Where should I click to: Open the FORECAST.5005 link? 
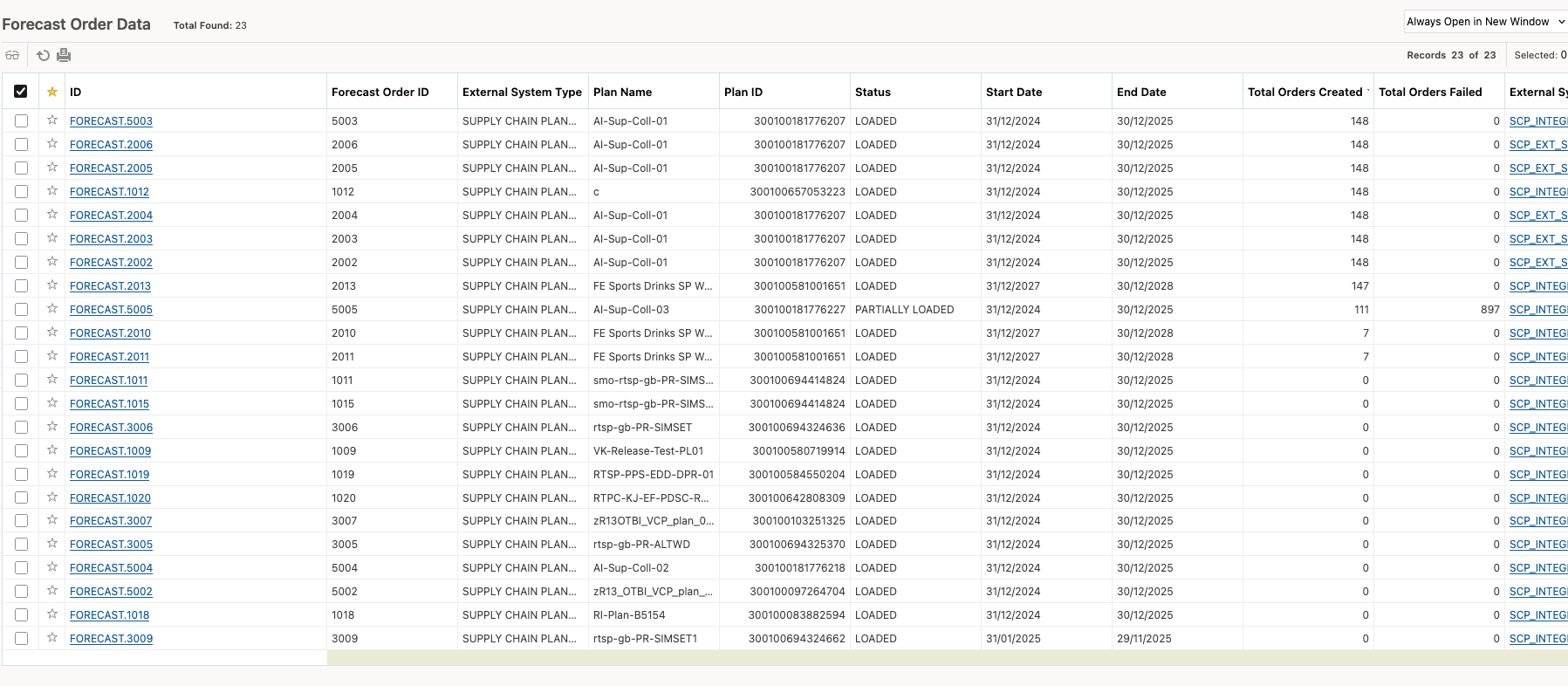pos(111,310)
